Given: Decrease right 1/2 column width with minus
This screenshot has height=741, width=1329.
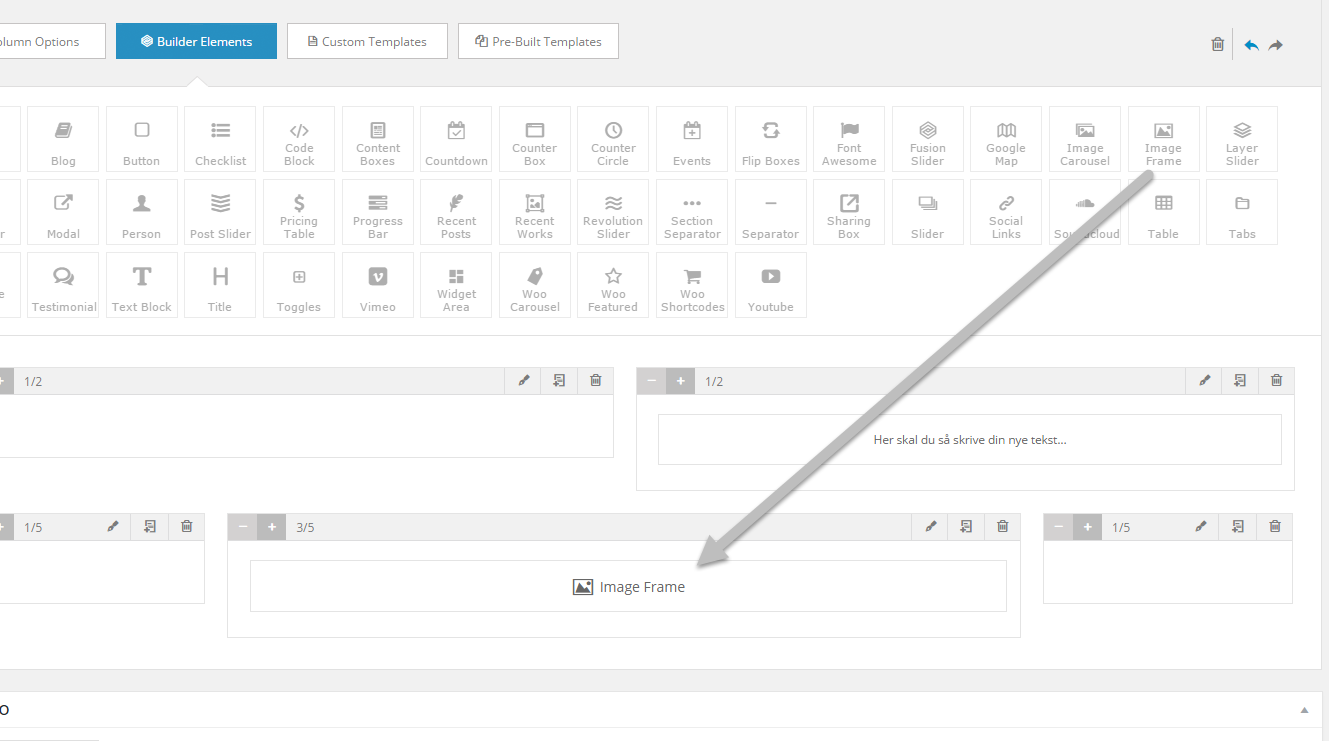Looking at the screenshot, I should click(651, 381).
